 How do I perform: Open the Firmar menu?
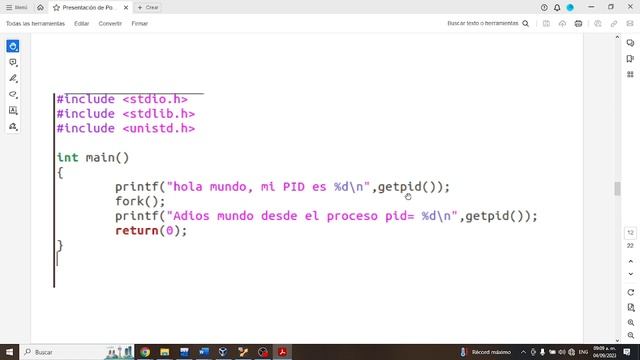[x=140, y=24]
